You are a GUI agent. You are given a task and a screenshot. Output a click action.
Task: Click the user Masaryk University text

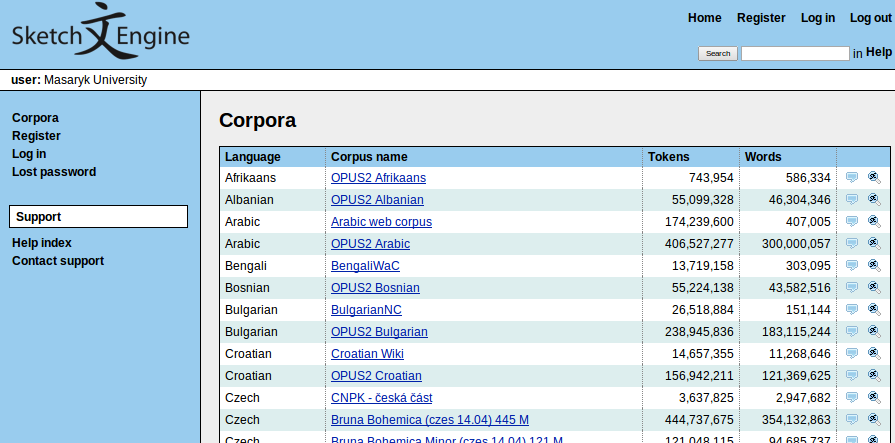click(x=79, y=80)
